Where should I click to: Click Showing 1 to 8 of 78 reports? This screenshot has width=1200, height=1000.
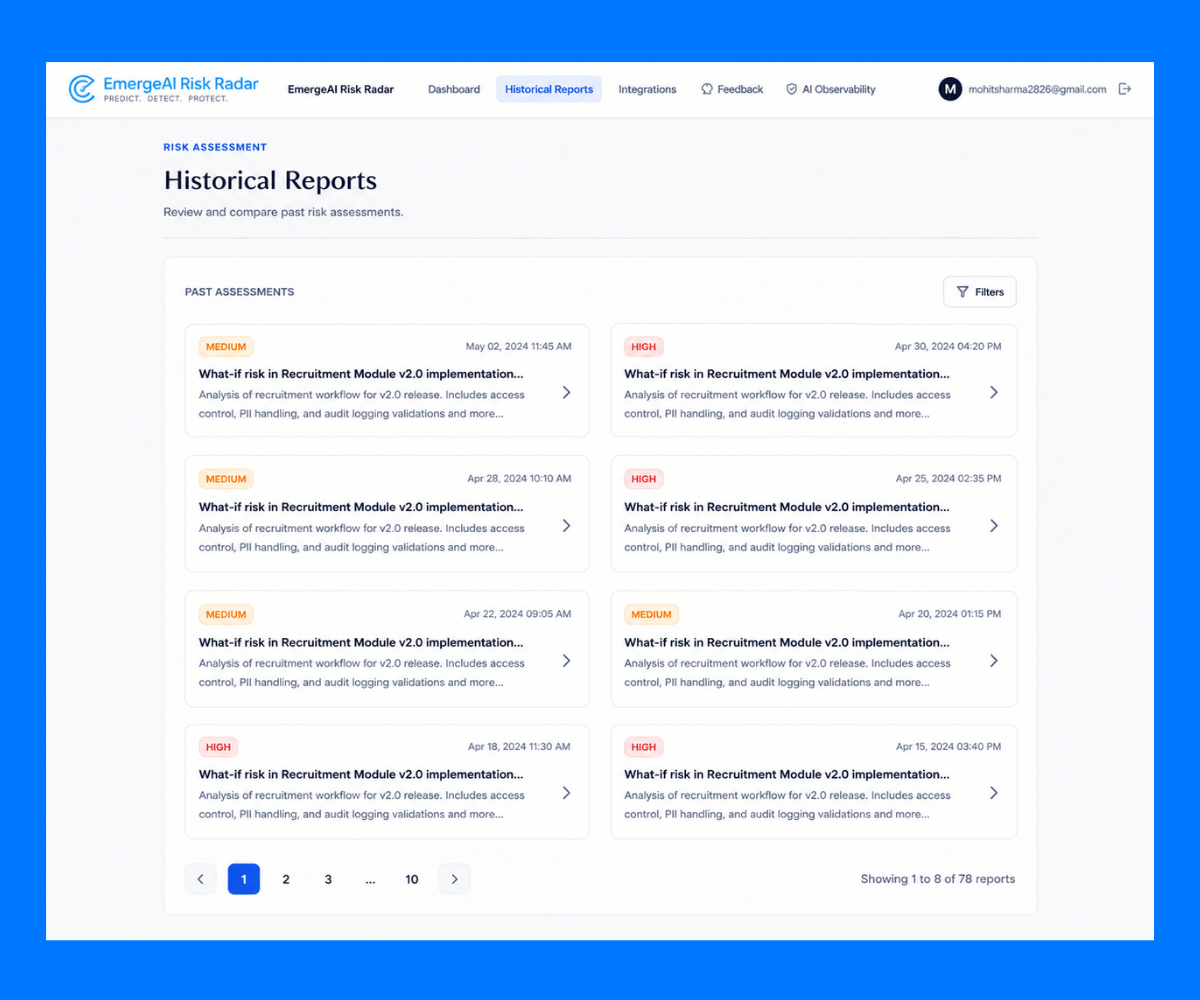[x=938, y=879]
